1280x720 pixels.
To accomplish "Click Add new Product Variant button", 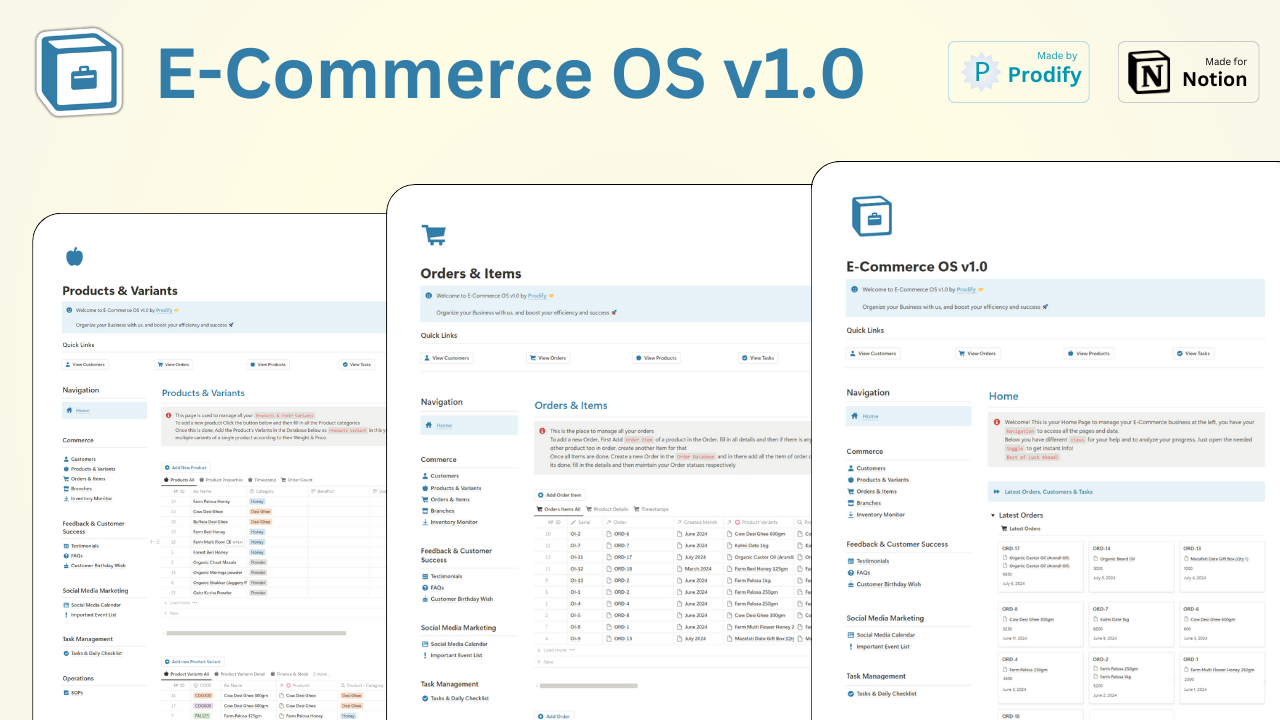I will [192, 662].
